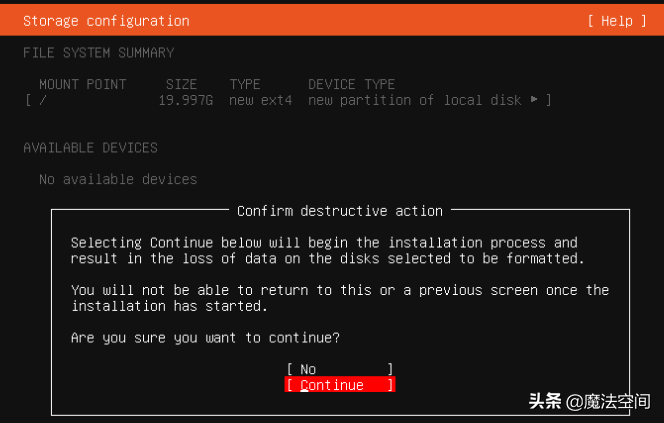
Task: Click the AVAILABLE DEVICES heading
Action: click(x=90, y=147)
